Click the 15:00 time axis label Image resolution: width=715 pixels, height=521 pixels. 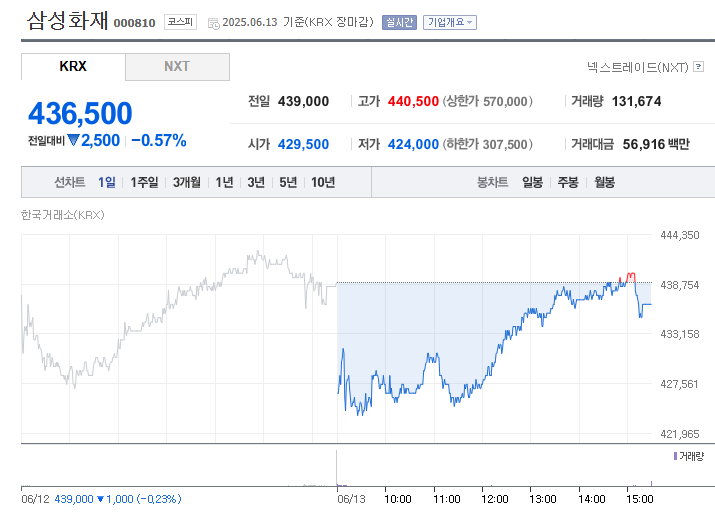640,499
